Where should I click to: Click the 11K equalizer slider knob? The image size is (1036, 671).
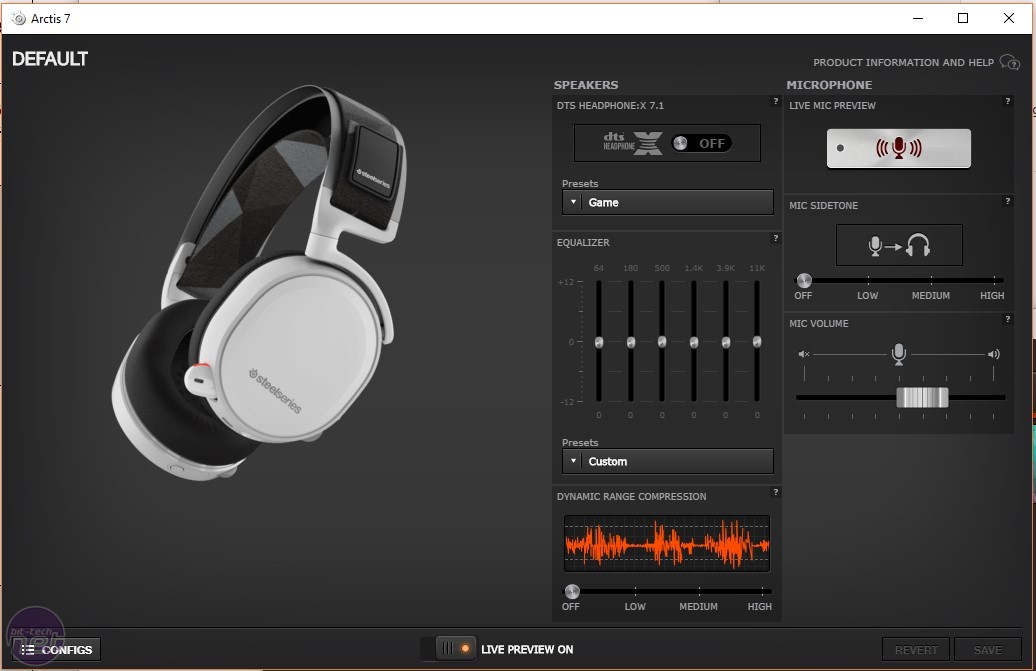(757, 342)
